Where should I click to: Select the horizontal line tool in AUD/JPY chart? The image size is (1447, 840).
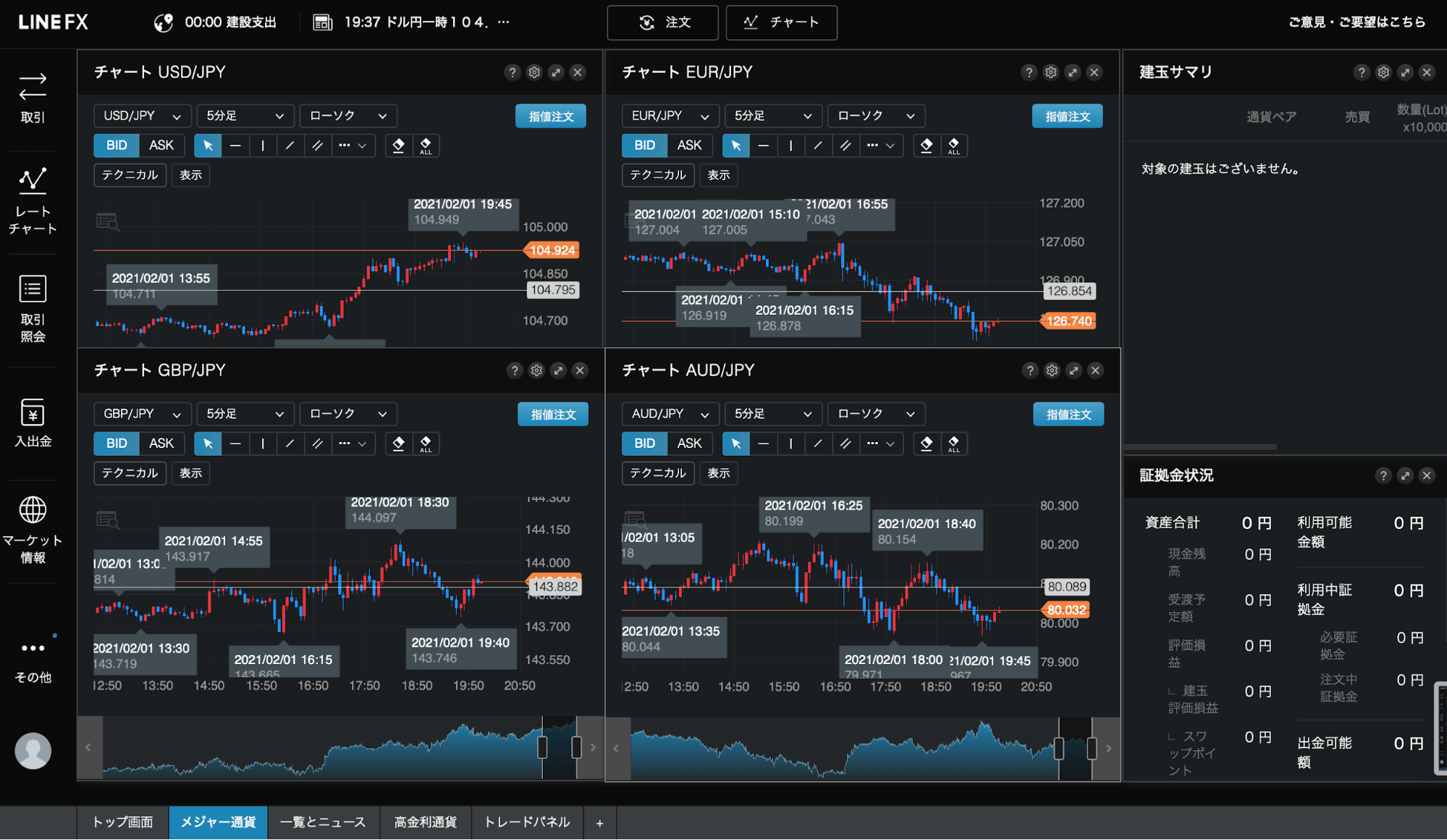[x=764, y=444]
